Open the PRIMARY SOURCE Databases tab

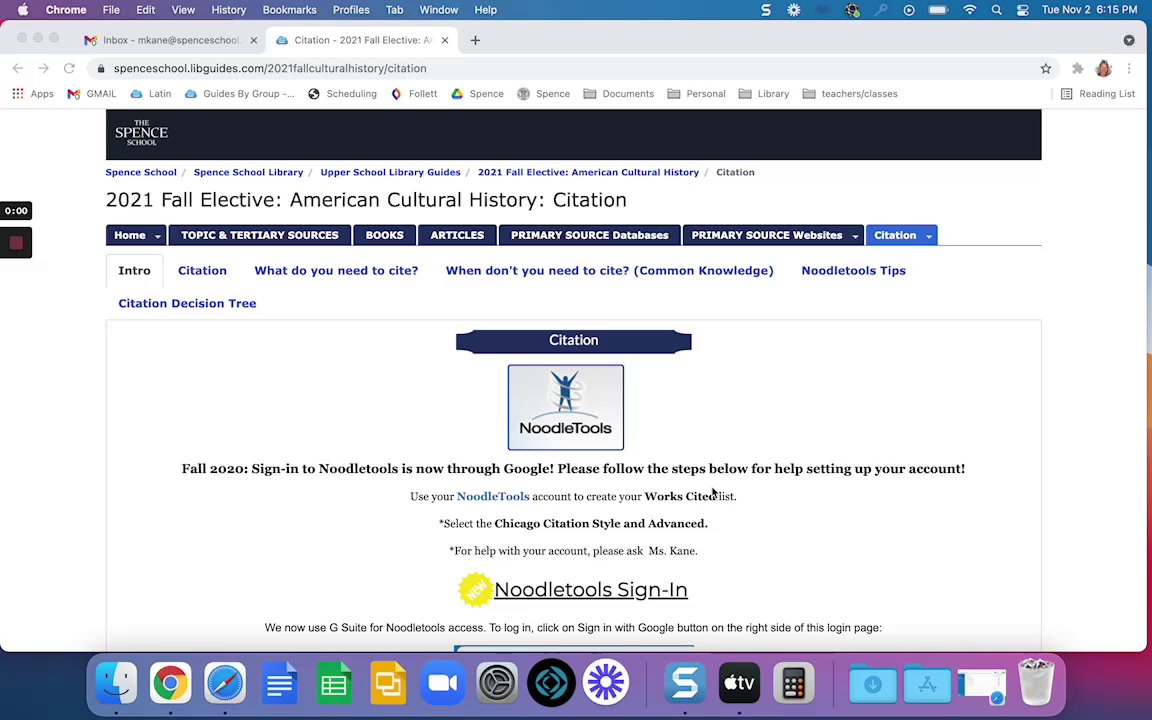(590, 235)
